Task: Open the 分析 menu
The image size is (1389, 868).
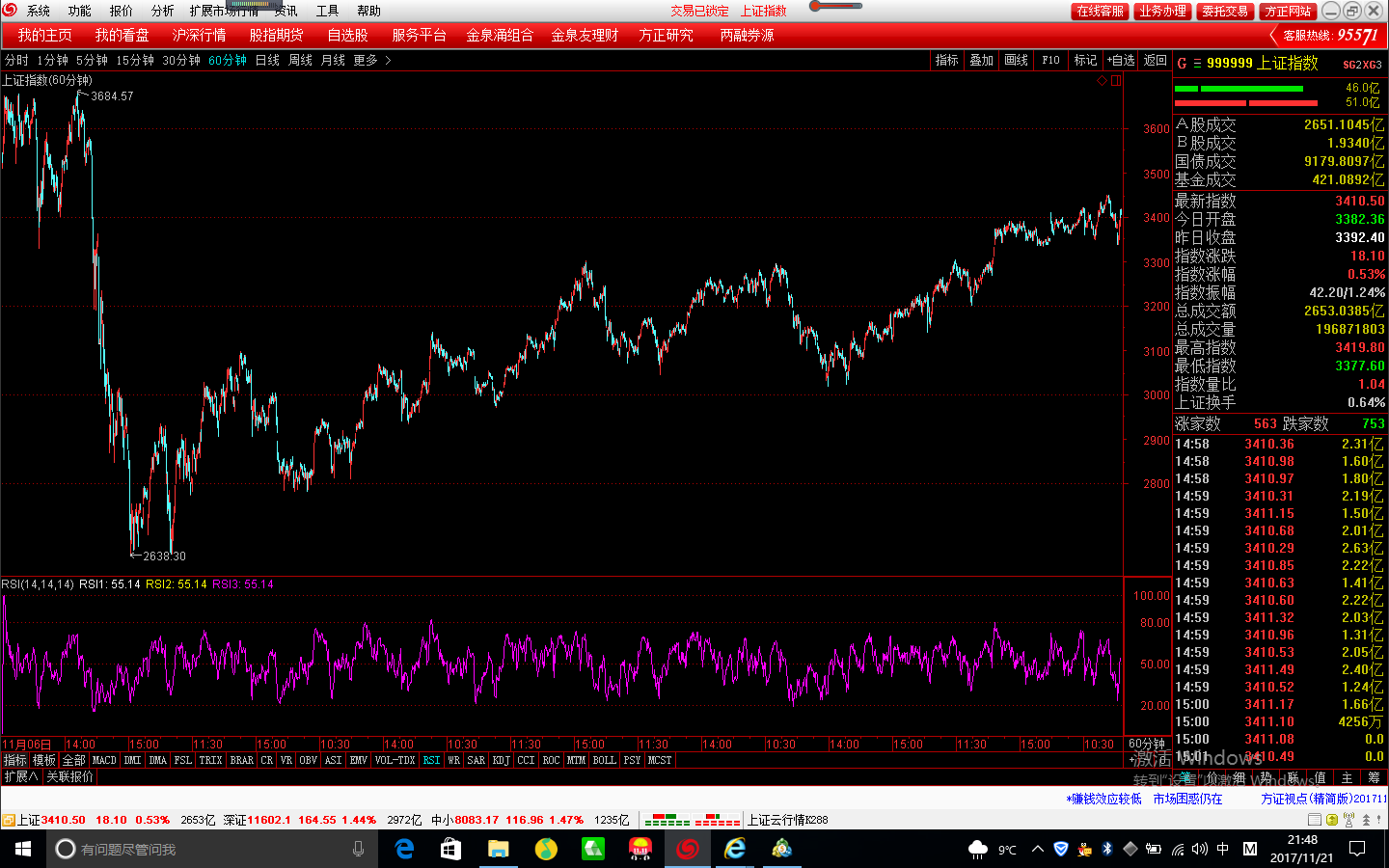Action: pos(162,11)
